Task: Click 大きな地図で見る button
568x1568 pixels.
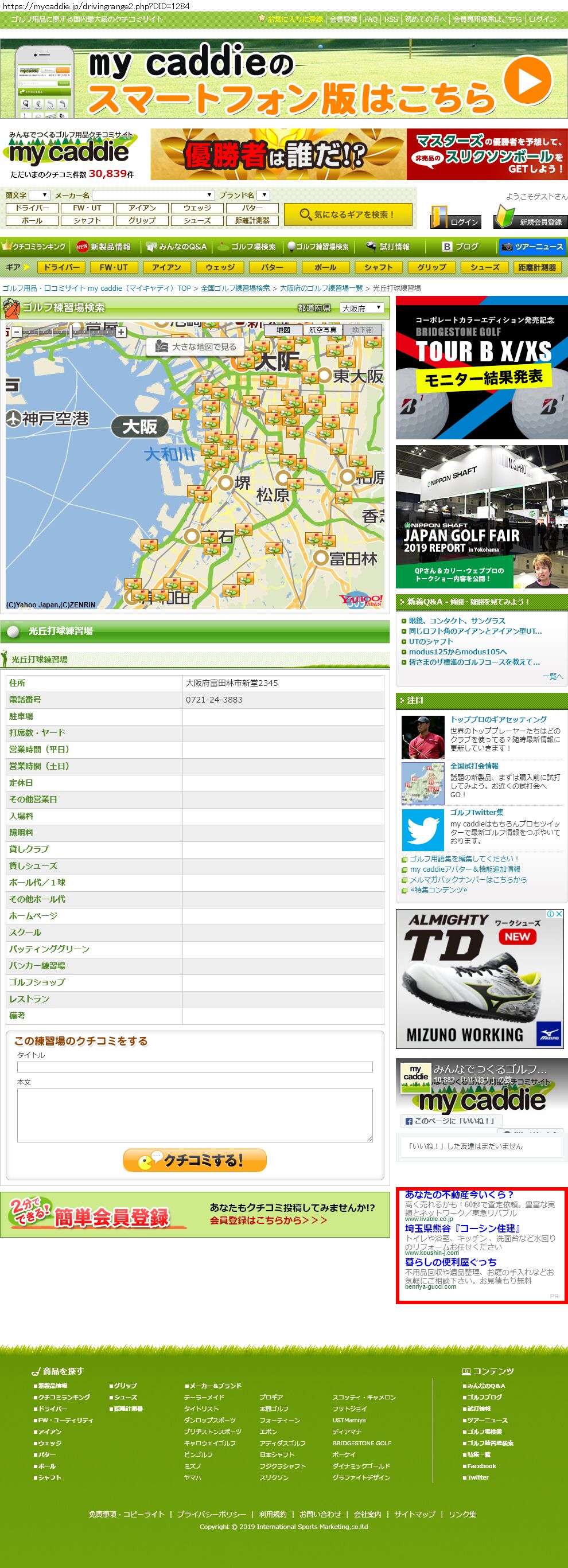Action: pos(196,346)
